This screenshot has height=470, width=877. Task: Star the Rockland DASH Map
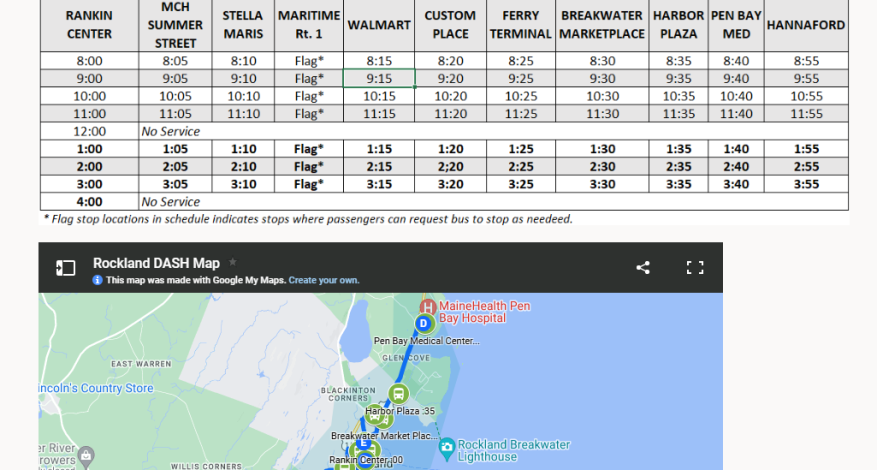tap(233, 262)
